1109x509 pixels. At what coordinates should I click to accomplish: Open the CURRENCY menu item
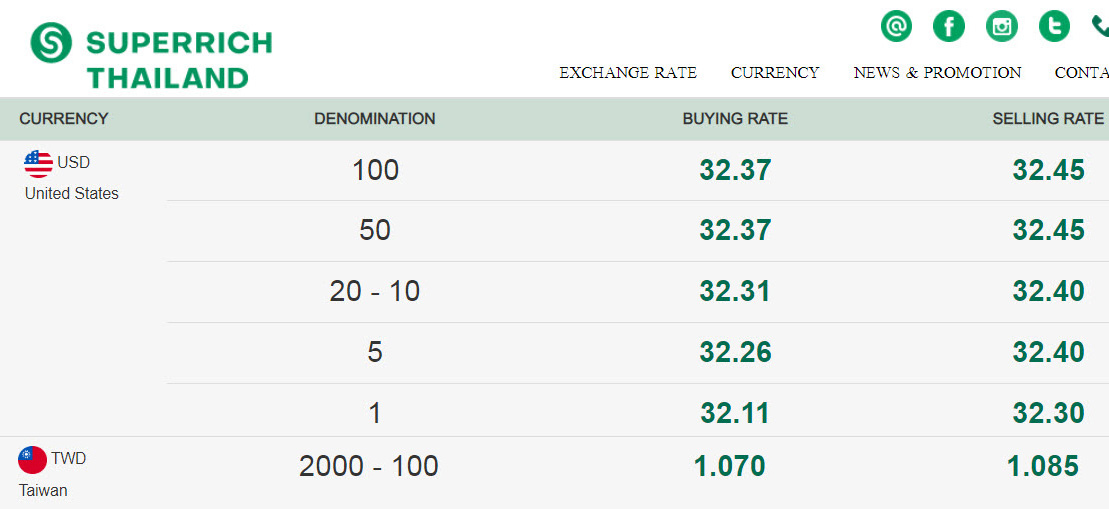[x=775, y=73]
